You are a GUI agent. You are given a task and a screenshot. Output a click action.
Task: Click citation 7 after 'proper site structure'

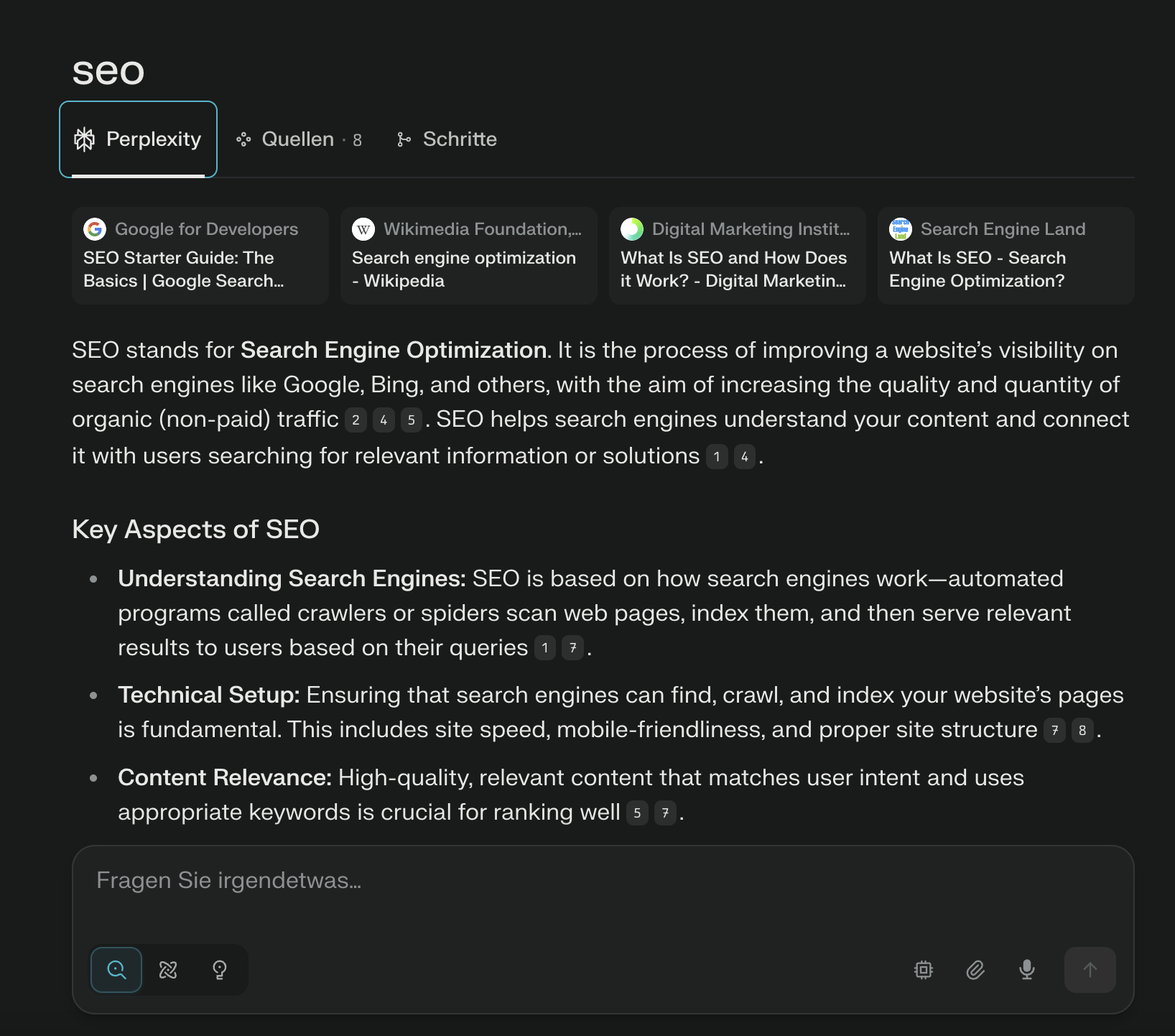pos(1054,731)
